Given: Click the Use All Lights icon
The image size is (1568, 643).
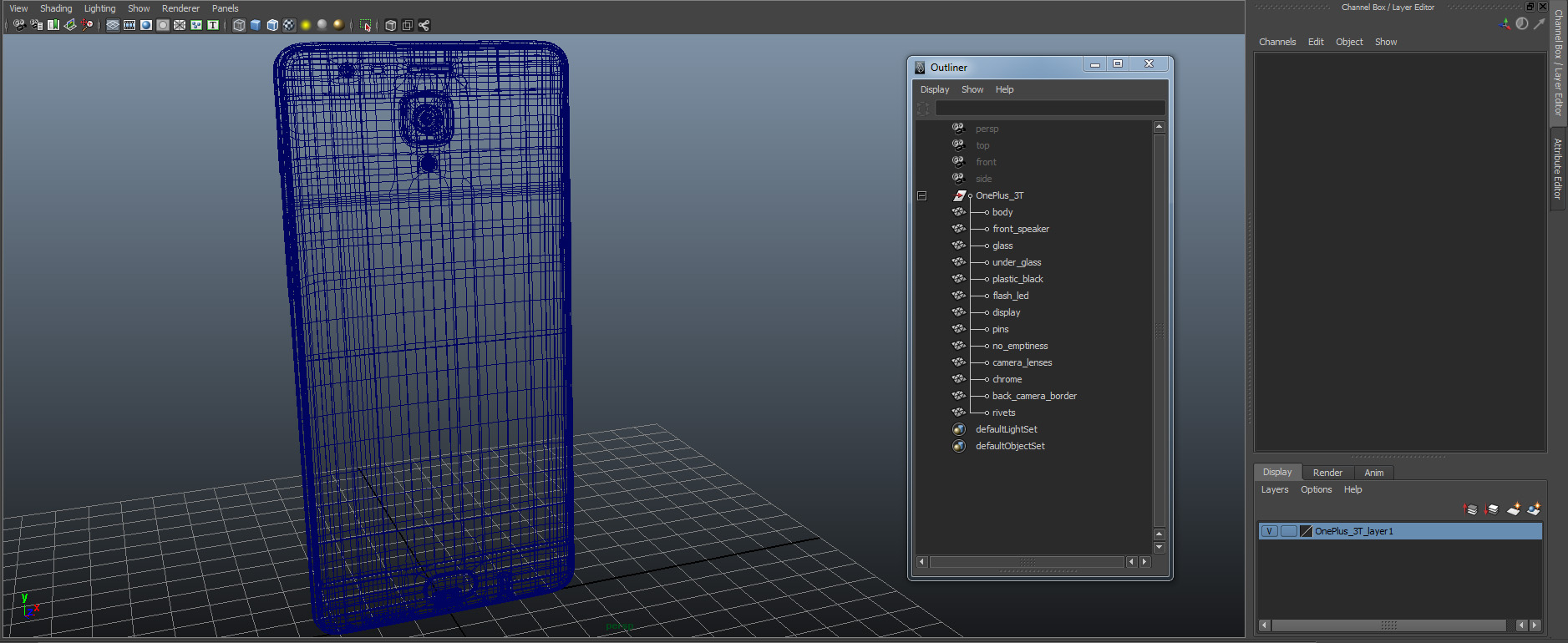Looking at the screenshot, I should [306, 25].
